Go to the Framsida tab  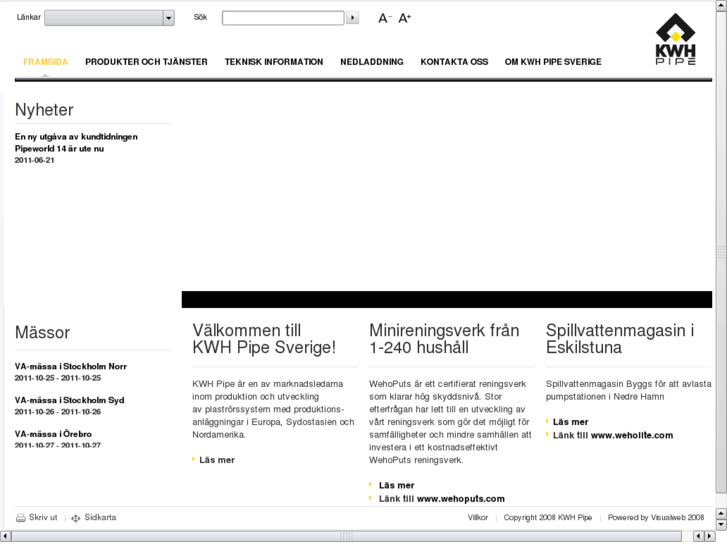click(45, 62)
